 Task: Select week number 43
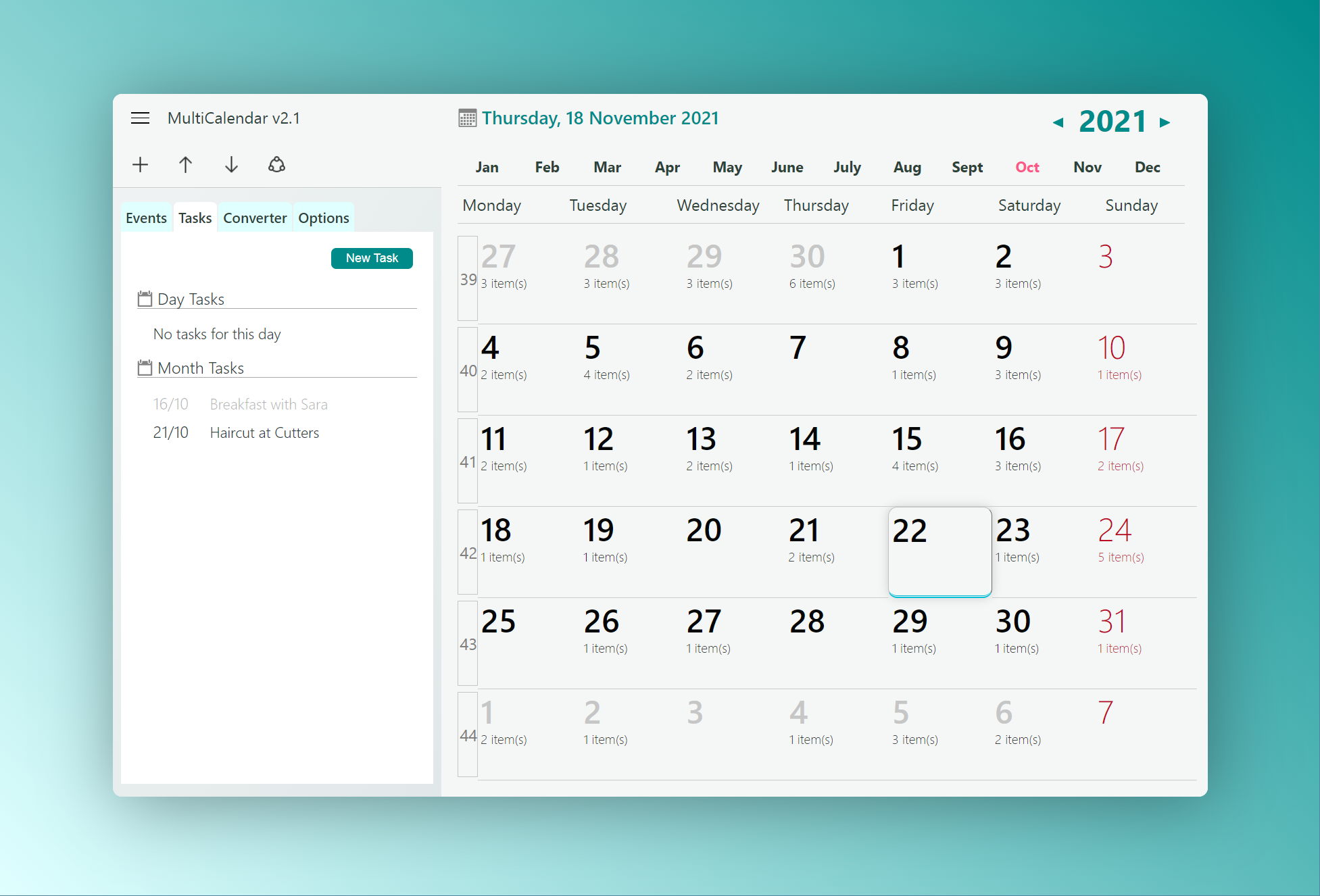point(468,643)
